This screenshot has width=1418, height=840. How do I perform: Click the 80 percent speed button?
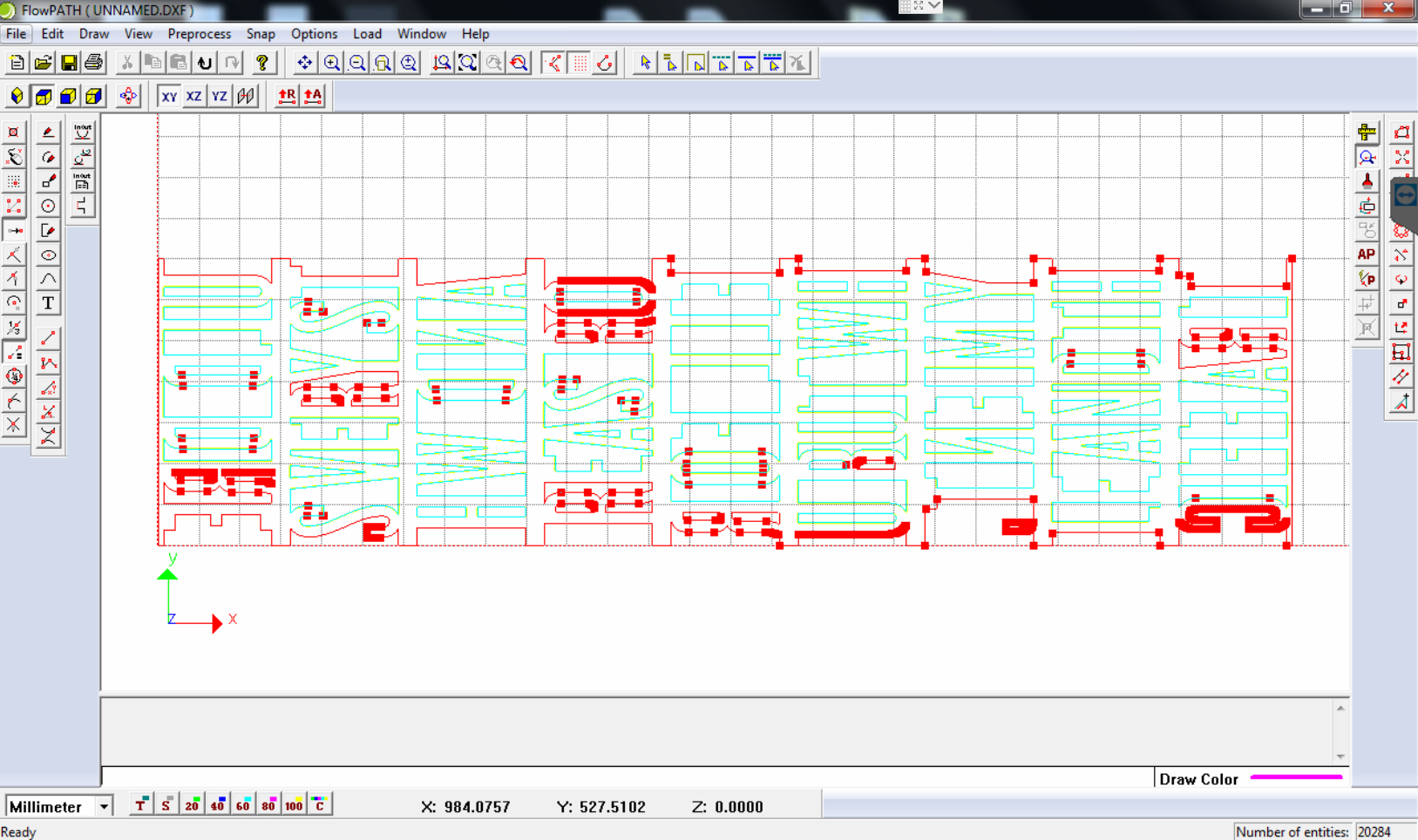click(x=268, y=805)
